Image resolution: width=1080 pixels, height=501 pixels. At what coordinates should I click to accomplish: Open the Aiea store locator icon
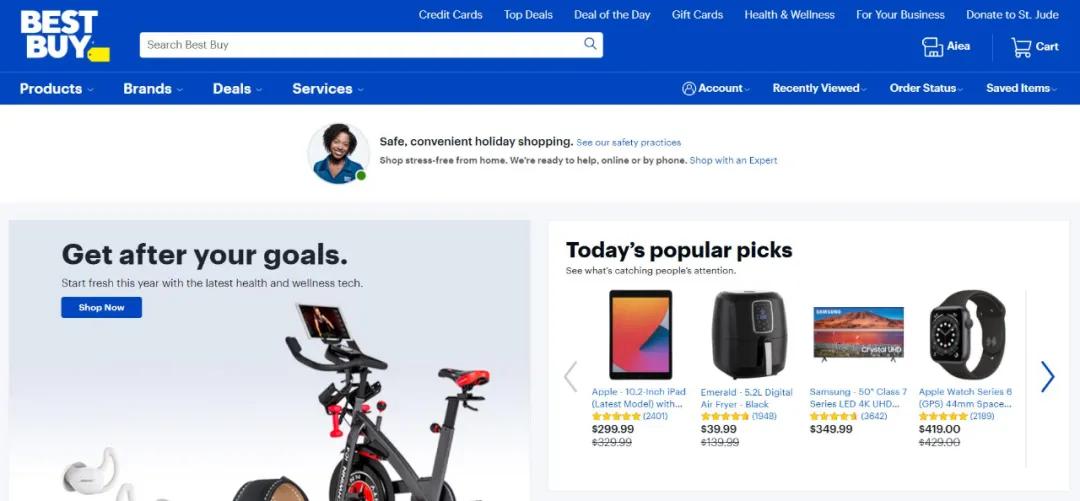tap(933, 47)
